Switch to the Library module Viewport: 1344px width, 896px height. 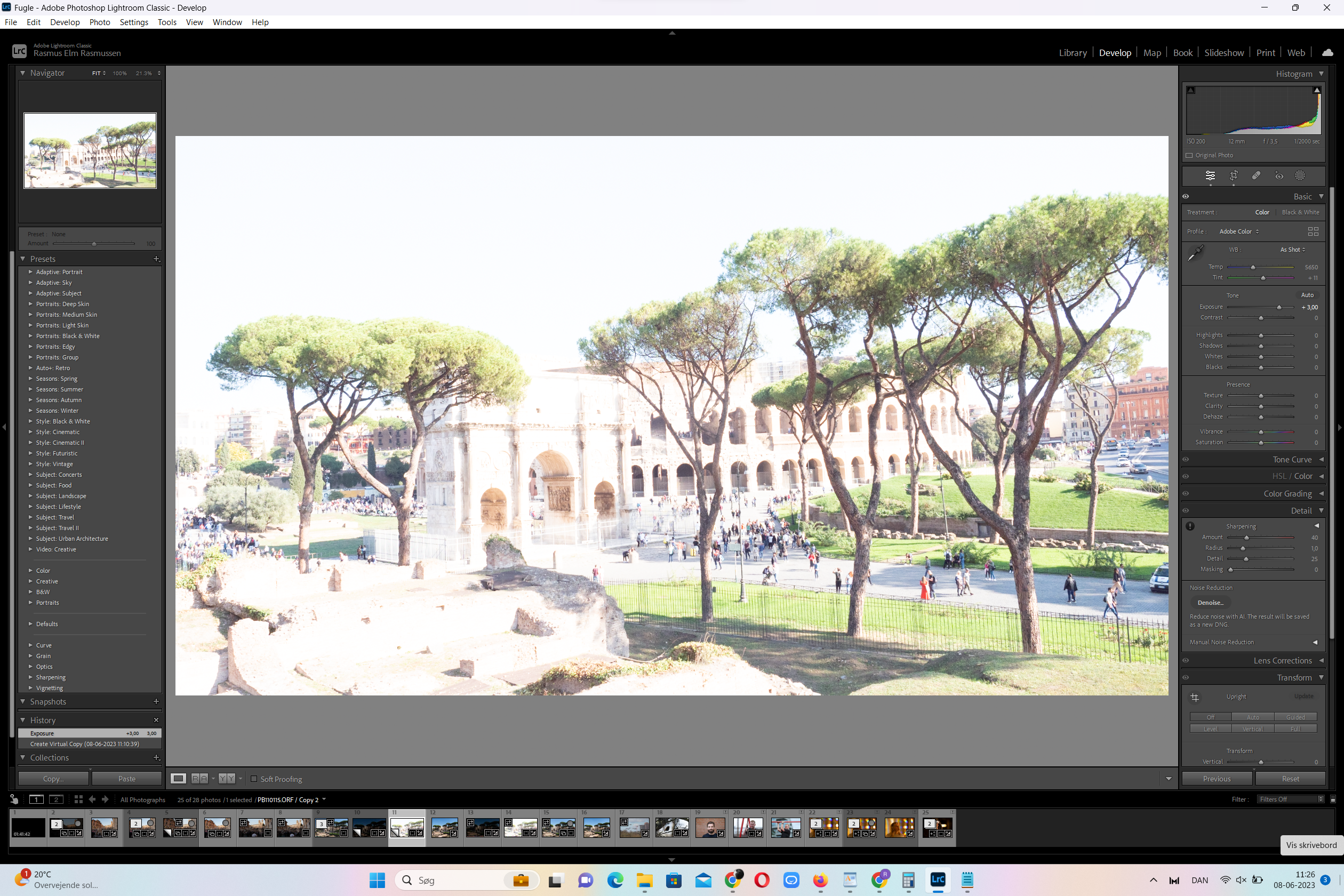[1072, 53]
